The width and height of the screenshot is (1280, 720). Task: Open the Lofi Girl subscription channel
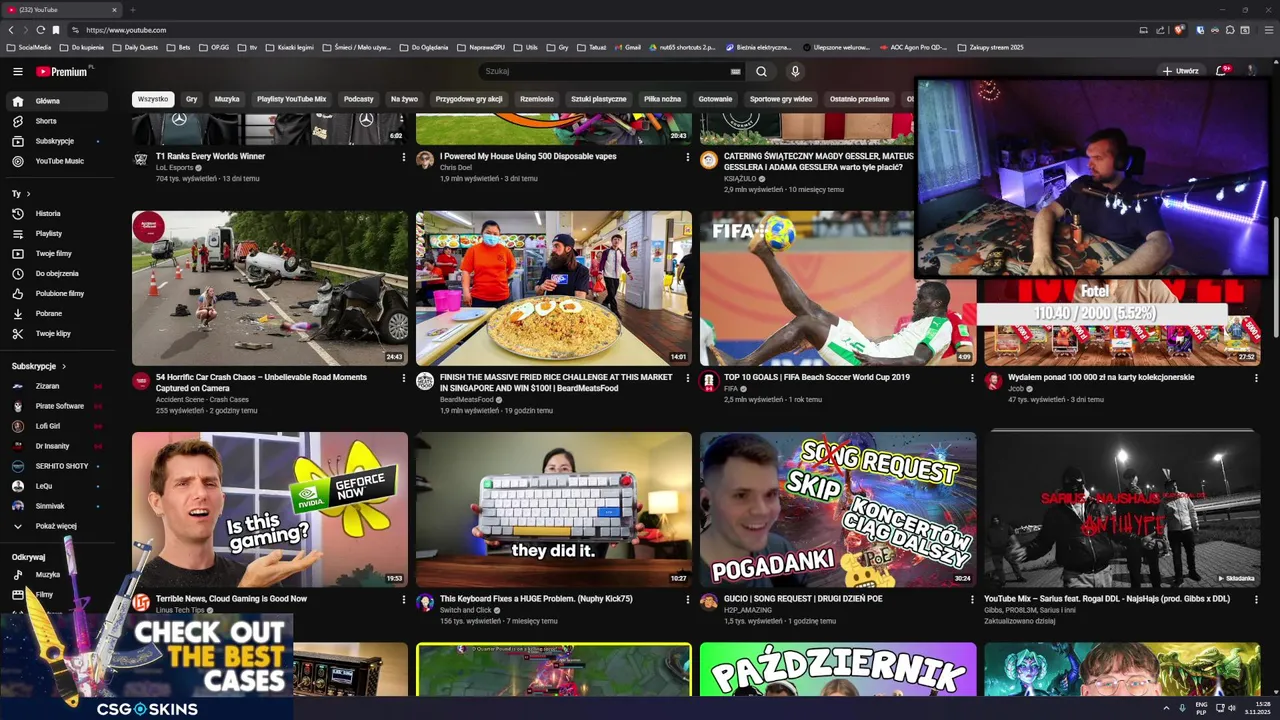point(58,426)
